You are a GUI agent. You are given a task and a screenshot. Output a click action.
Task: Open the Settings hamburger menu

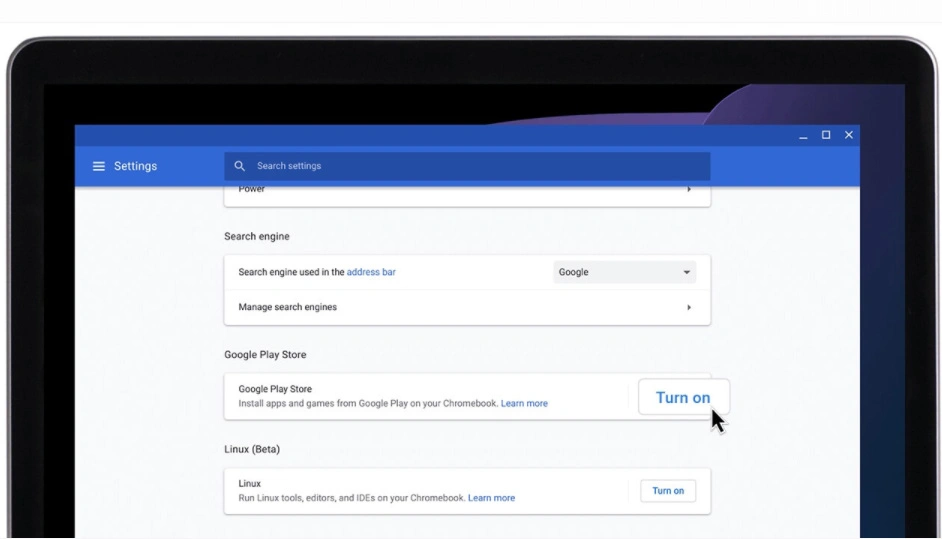pyautogui.click(x=99, y=166)
